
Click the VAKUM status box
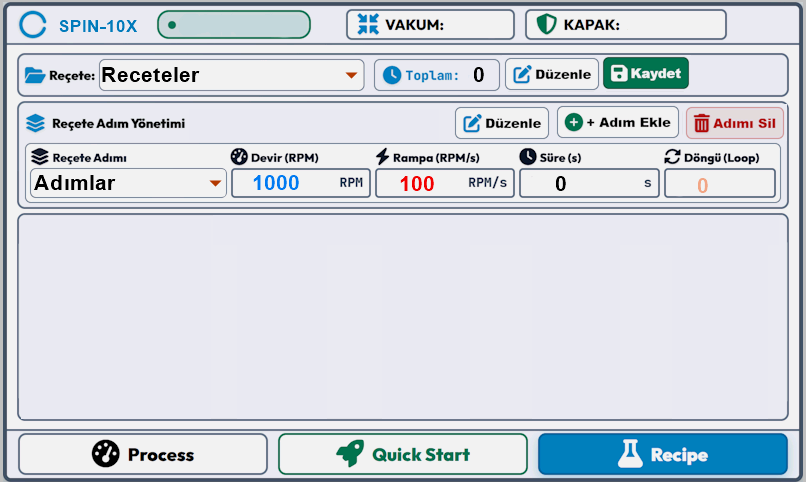(430, 24)
